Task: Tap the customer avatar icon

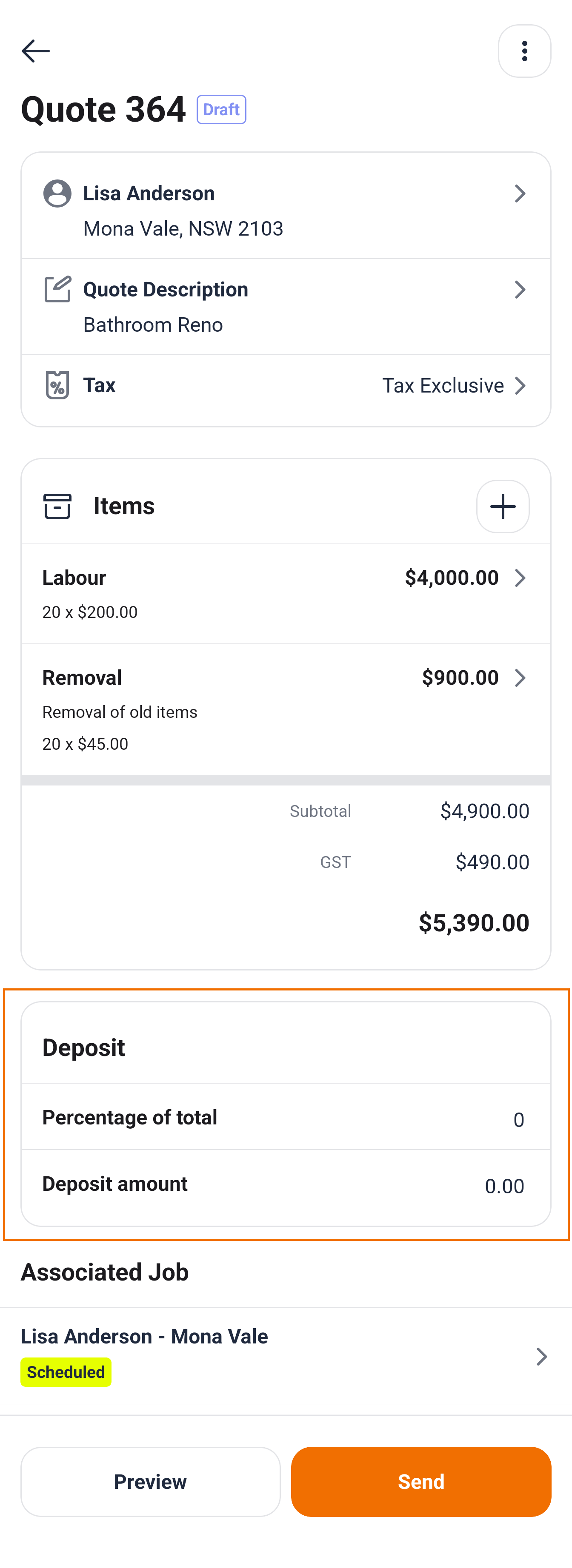Action: tap(57, 194)
